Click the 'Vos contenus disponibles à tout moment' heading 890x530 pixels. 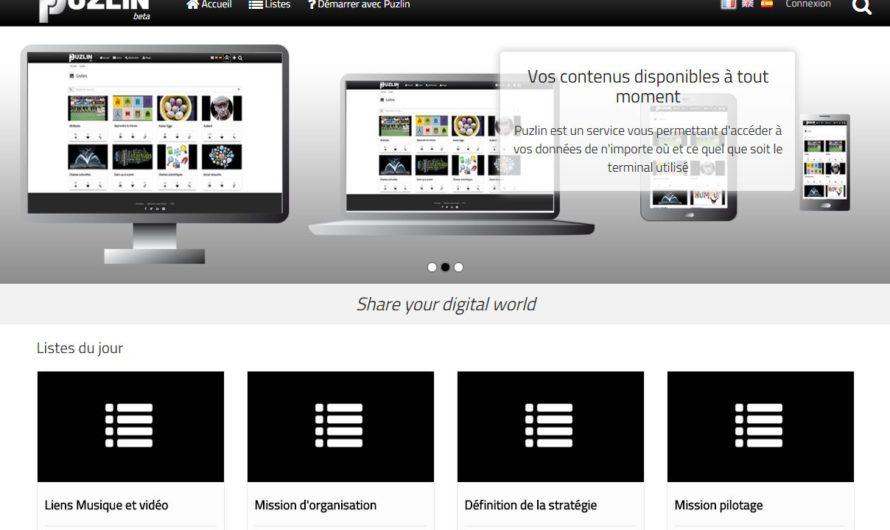coord(648,86)
